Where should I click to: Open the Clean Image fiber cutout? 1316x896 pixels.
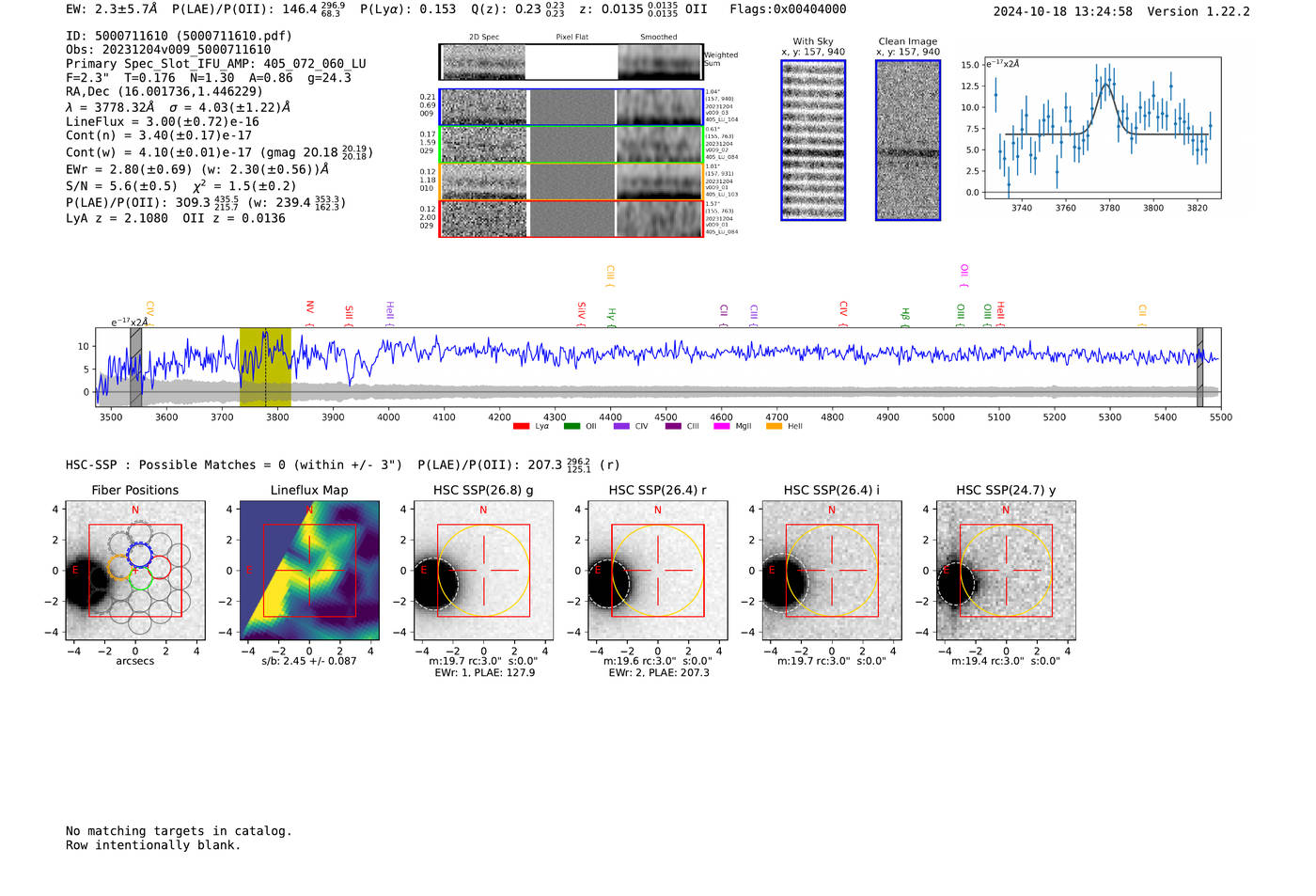[x=908, y=140]
